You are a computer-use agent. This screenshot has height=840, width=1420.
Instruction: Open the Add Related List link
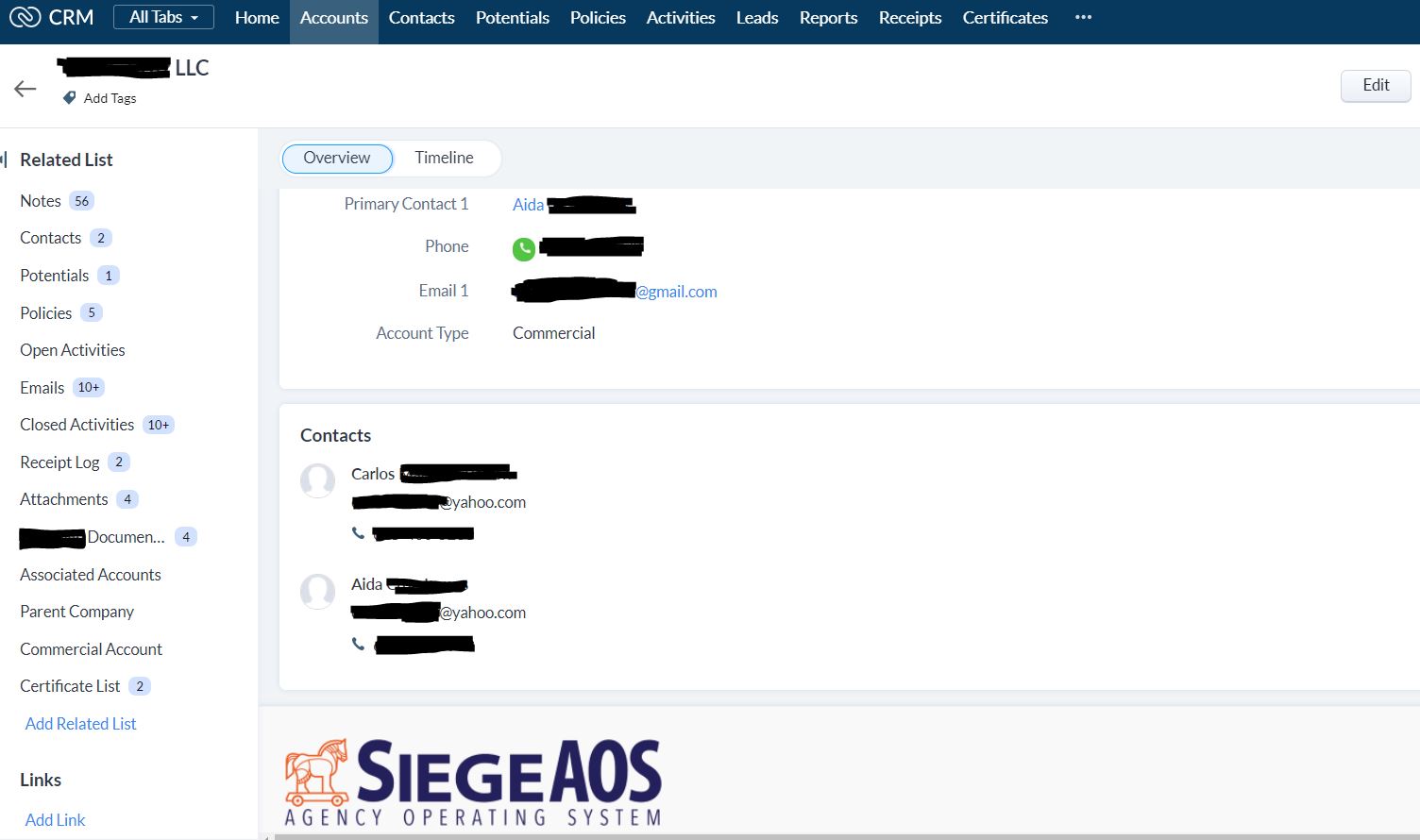point(81,723)
